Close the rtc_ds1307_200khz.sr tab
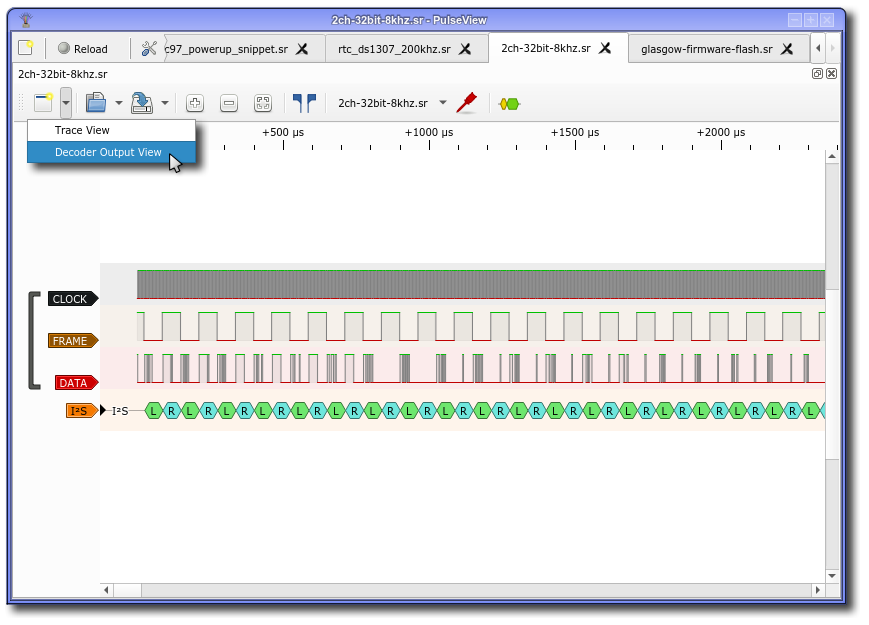The image size is (869, 625). (x=466, y=49)
